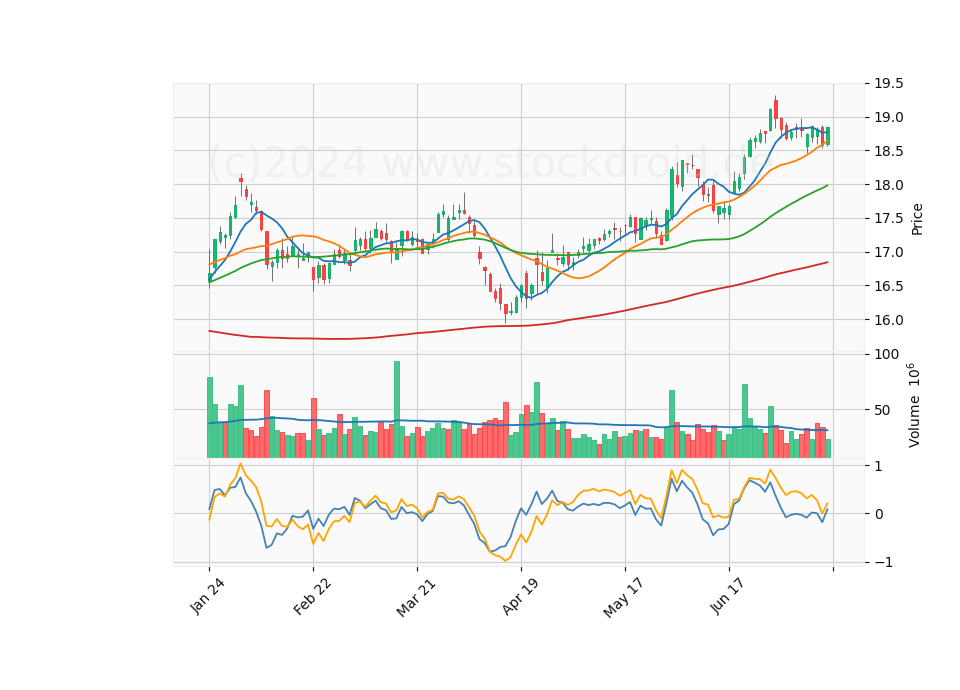Click the 'May 17' date label
Viewport: 960px width, 690px height.
coord(624,598)
